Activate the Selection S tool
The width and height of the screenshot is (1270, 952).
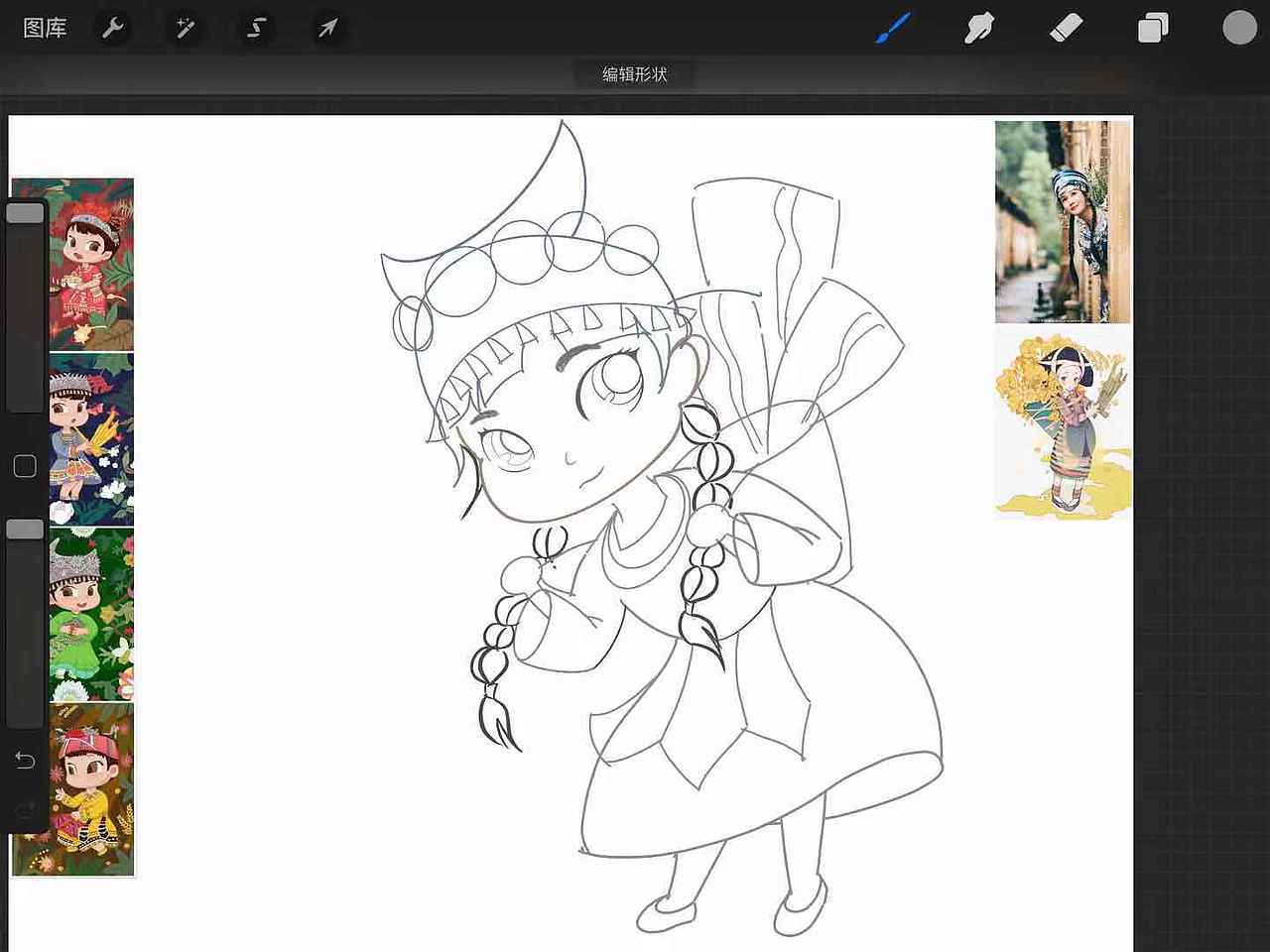(x=256, y=28)
